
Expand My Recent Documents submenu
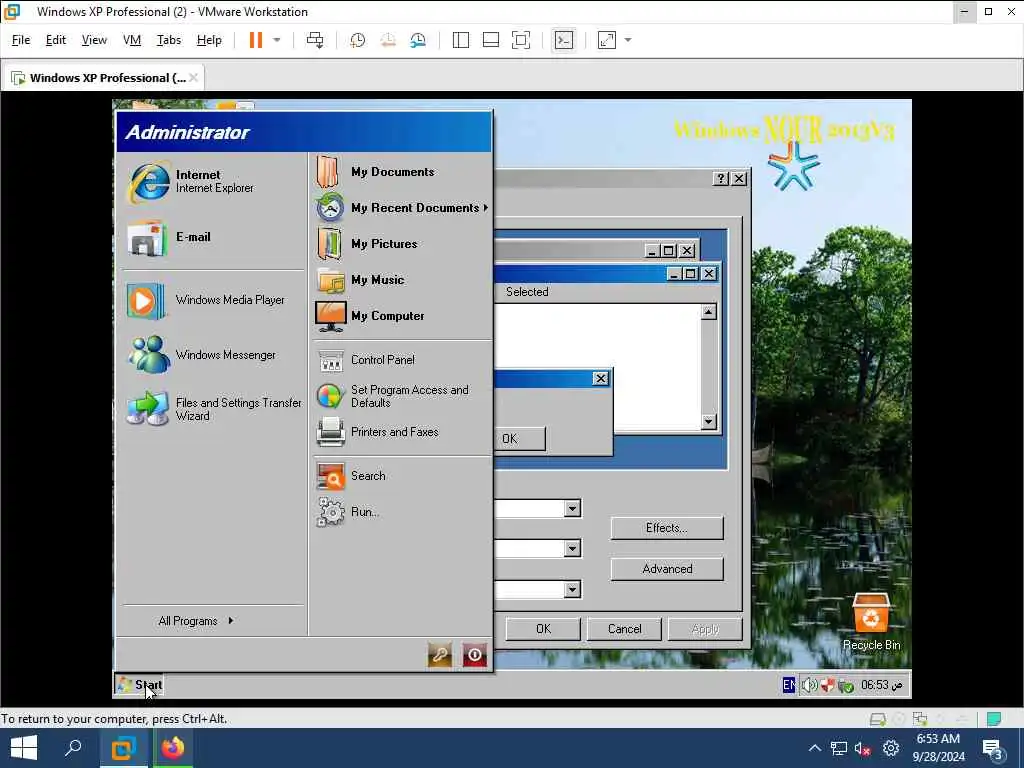pyautogui.click(x=402, y=208)
